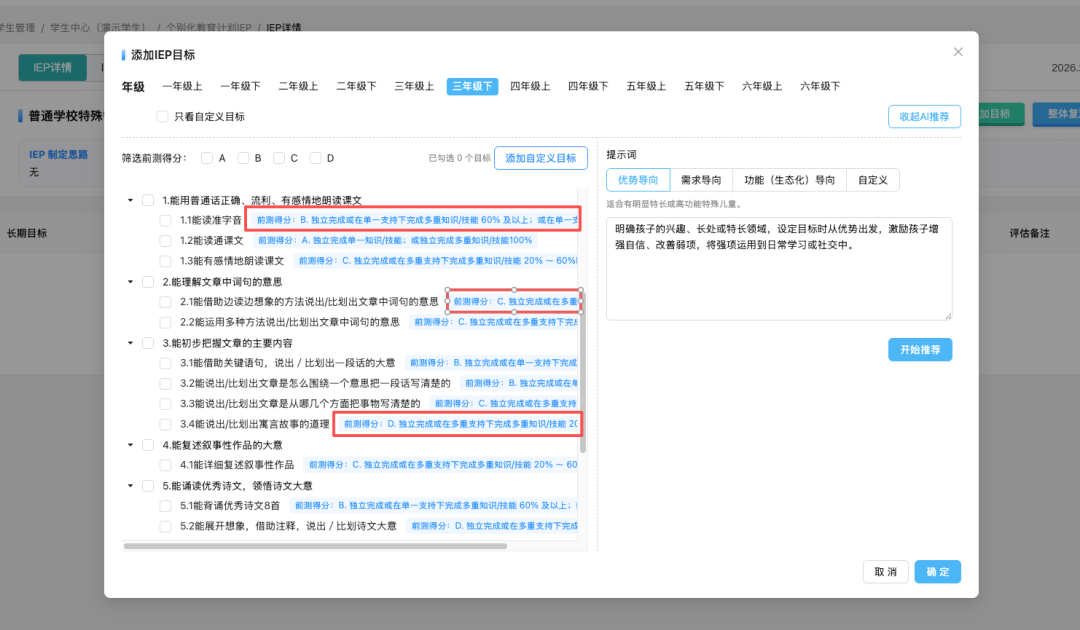Check goal 3.能初步把握文章的主要内容
The image size is (1080, 630).
(148, 343)
